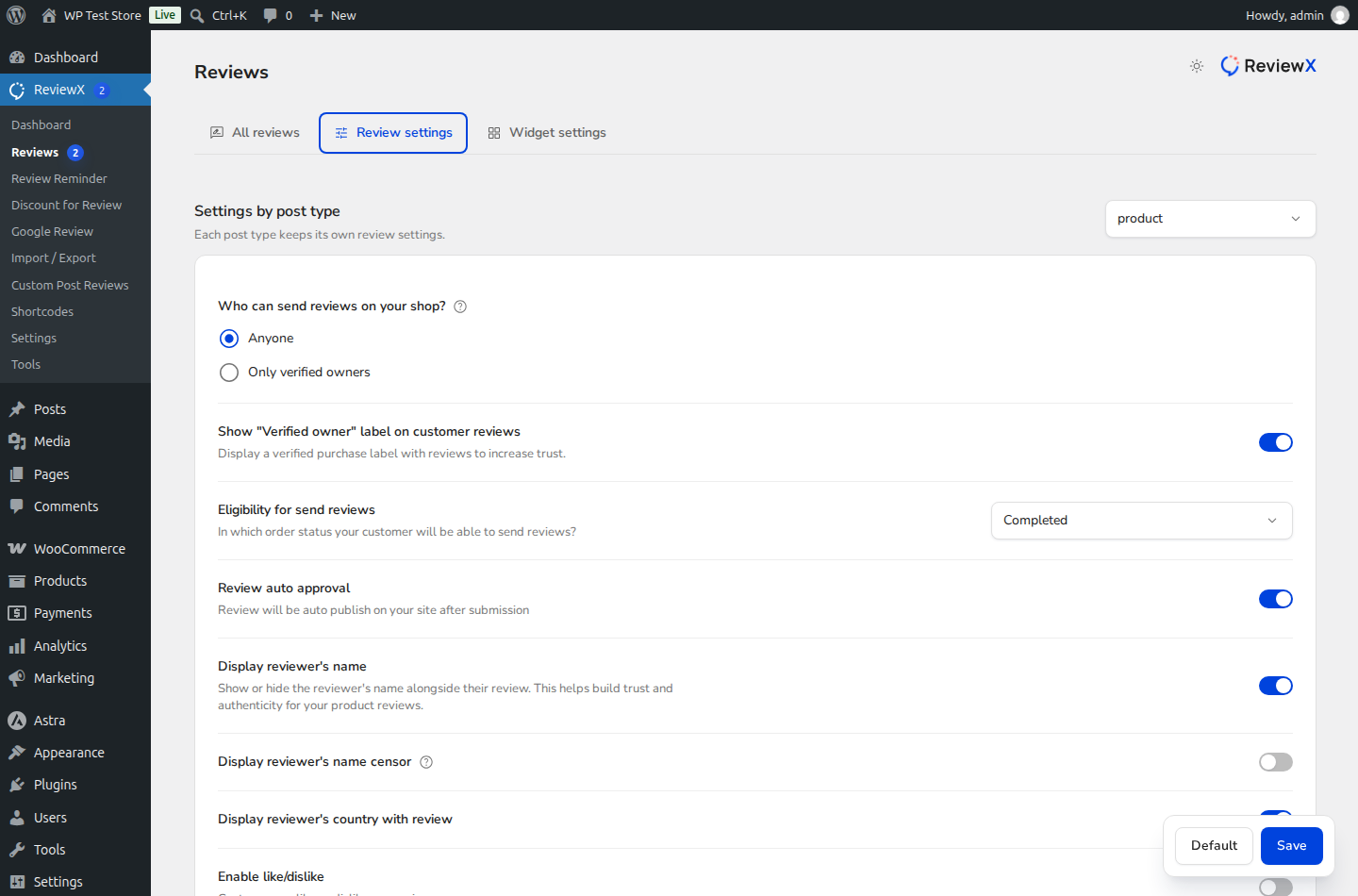The image size is (1358, 896).
Task: Open Custom Post Reviews submenu link
Action: coord(70,285)
